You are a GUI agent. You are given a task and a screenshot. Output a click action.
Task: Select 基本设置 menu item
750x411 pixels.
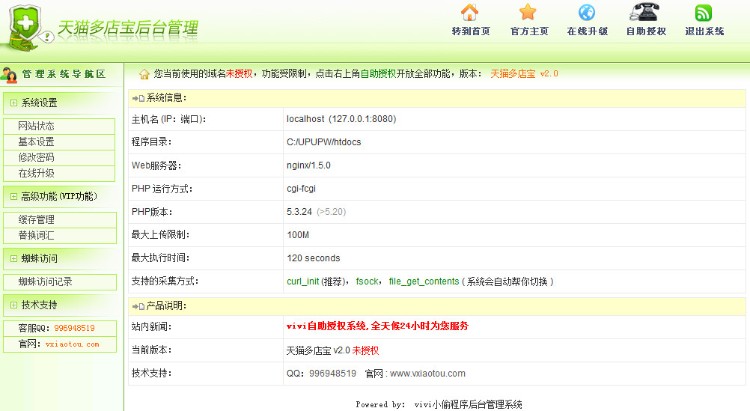click(36, 142)
